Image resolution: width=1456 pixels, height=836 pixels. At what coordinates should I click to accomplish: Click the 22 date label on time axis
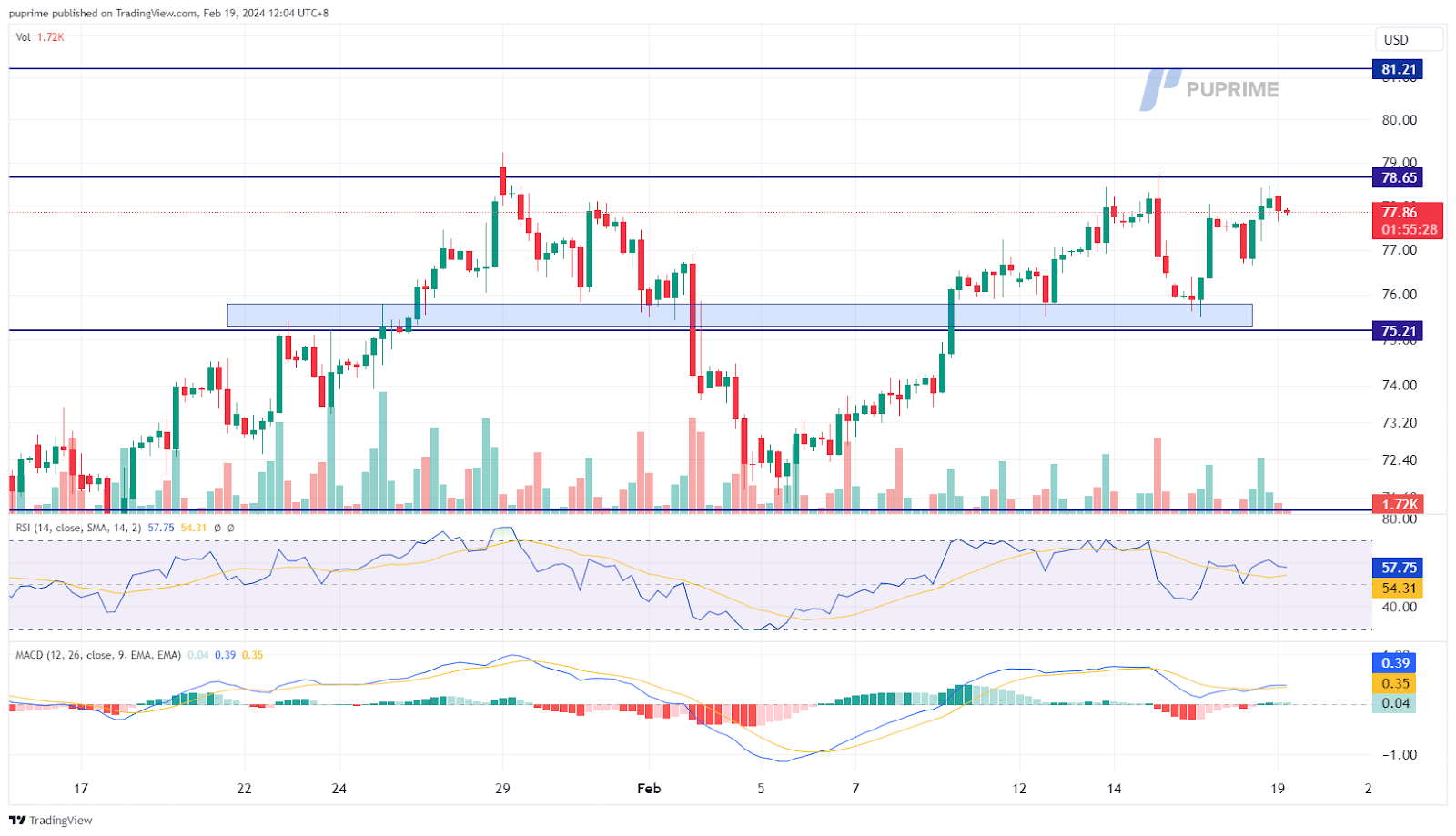click(244, 788)
